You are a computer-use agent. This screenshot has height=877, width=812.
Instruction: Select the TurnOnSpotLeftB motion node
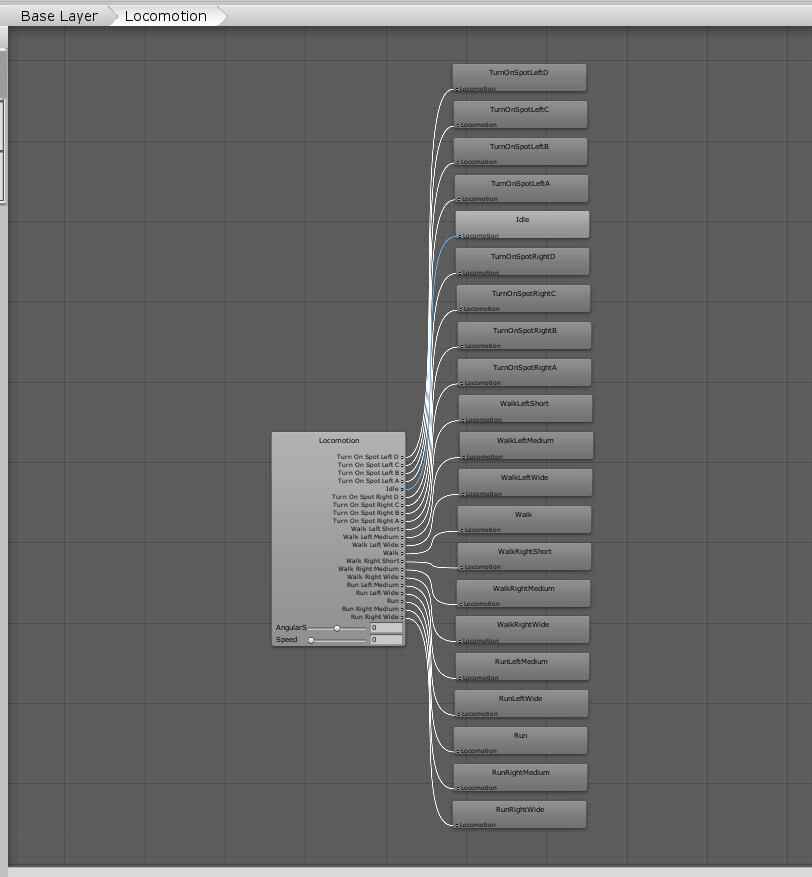520,152
